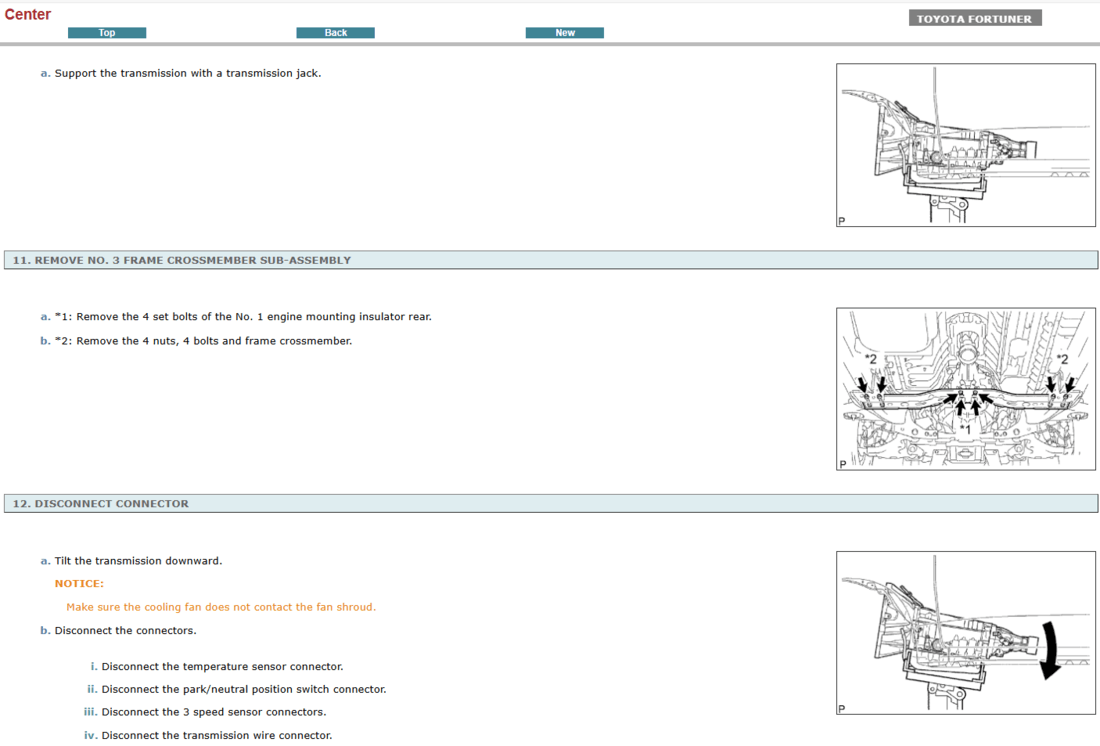Click the park/neutral position switch sub-step
Screen dimensions: 1100x746
tap(243, 690)
